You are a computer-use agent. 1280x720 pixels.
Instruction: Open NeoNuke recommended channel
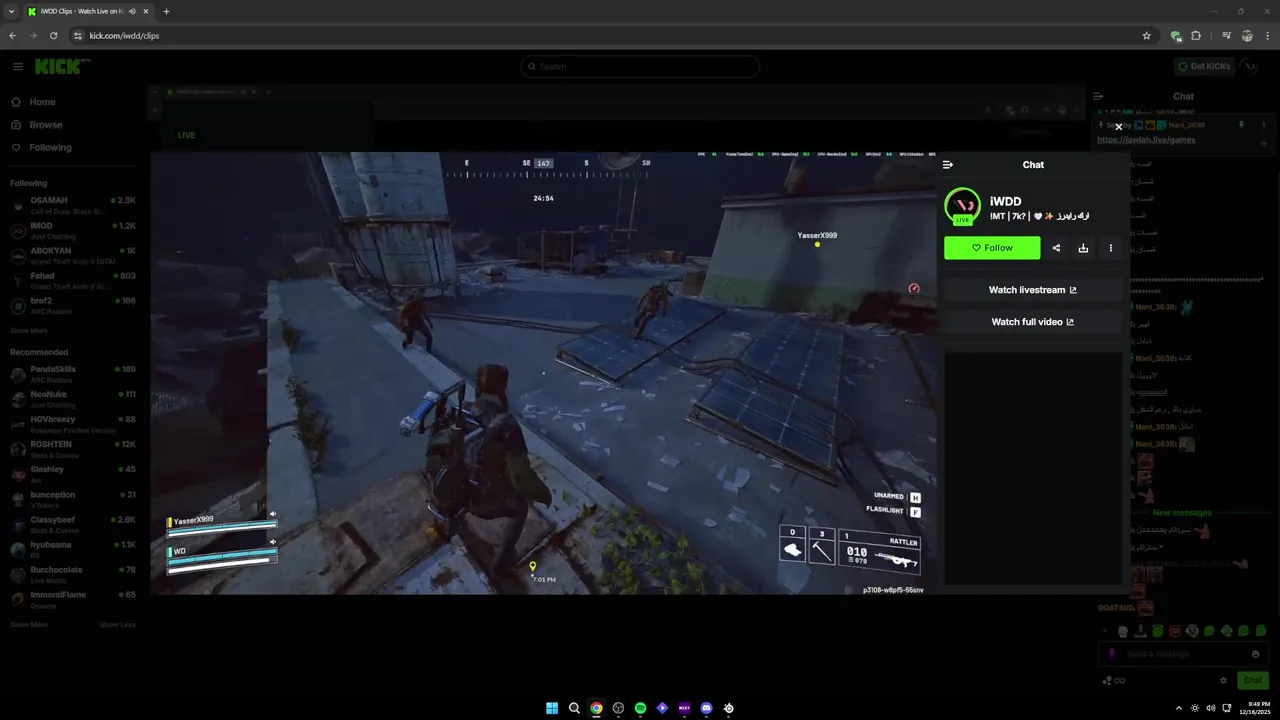tap(72, 399)
